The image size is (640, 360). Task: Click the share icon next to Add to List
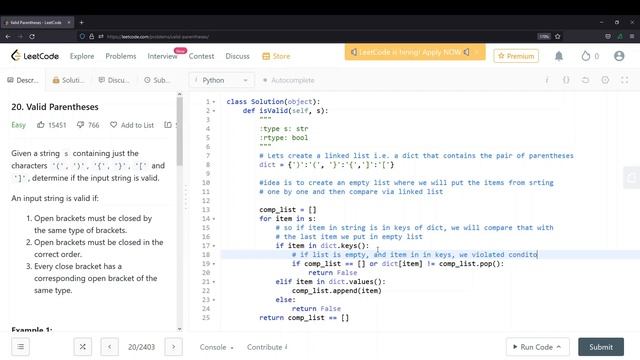(168, 124)
